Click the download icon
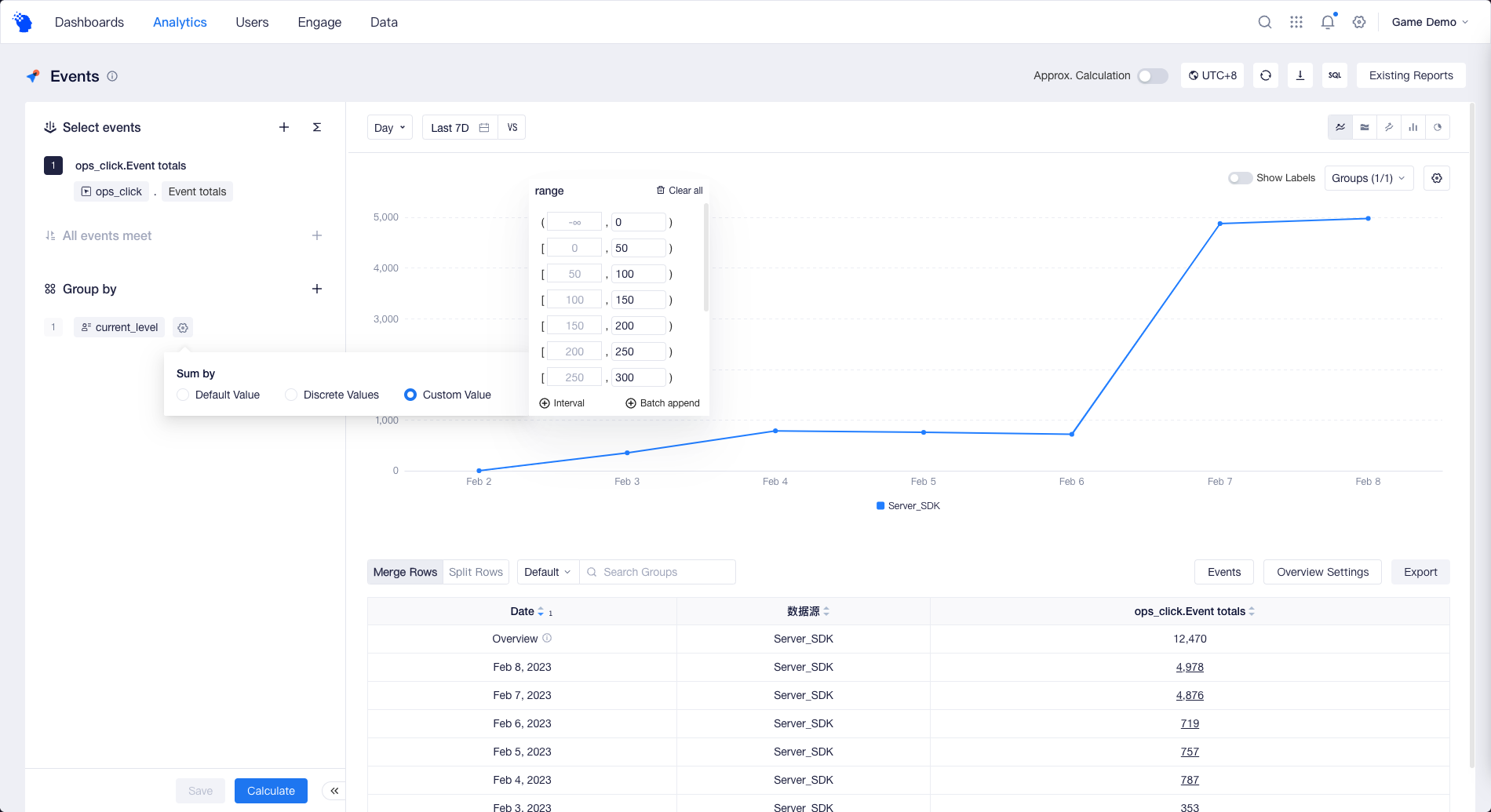 click(1300, 75)
